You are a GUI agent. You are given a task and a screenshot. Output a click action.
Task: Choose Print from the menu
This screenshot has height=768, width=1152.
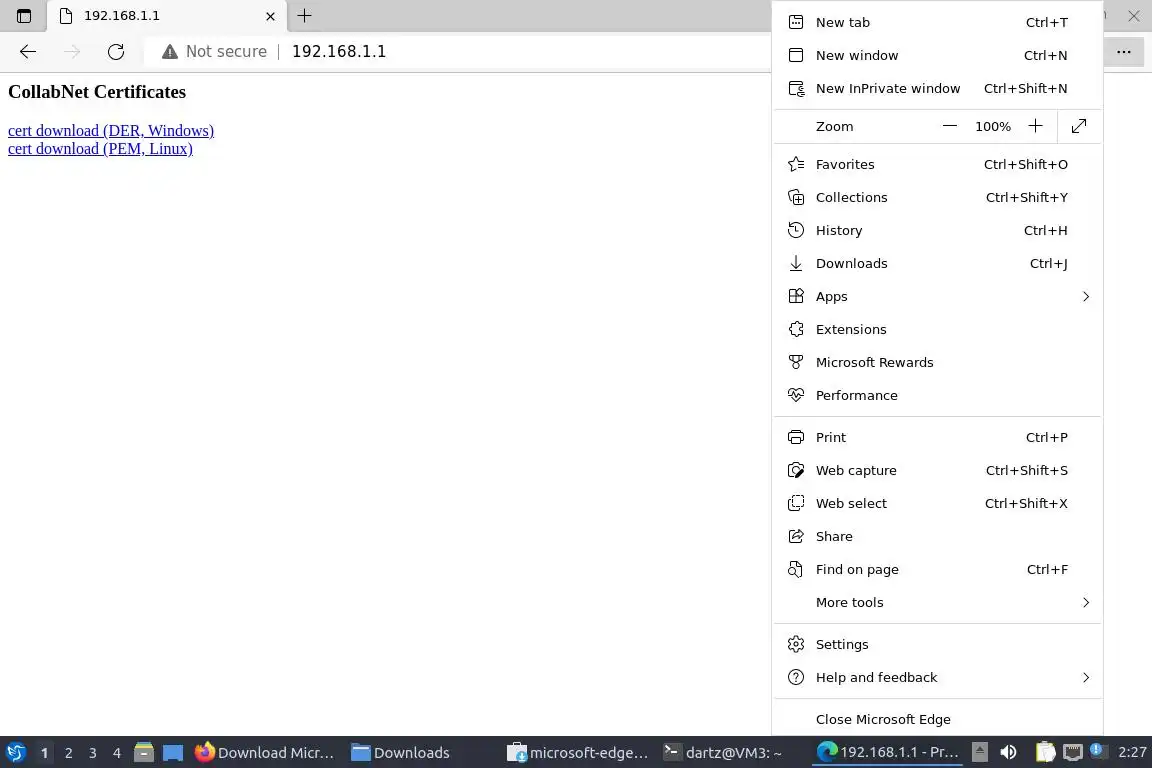937,438
